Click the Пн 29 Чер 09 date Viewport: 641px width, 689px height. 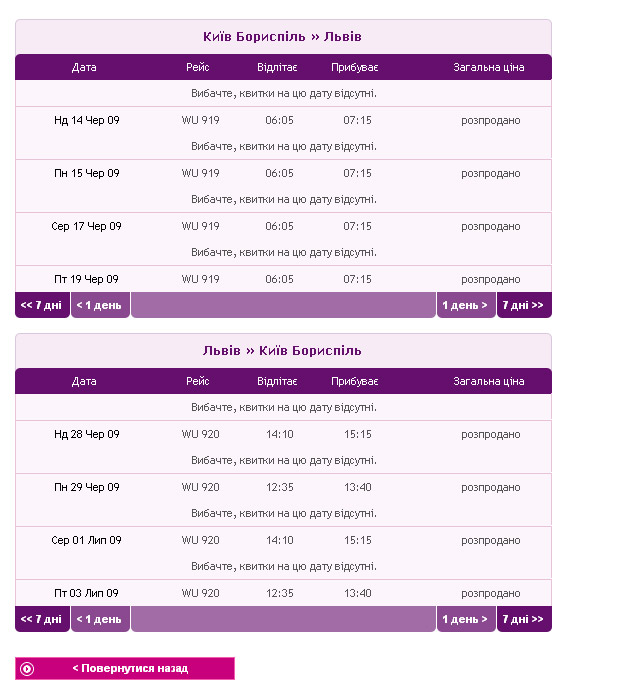(x=86, y=487)
